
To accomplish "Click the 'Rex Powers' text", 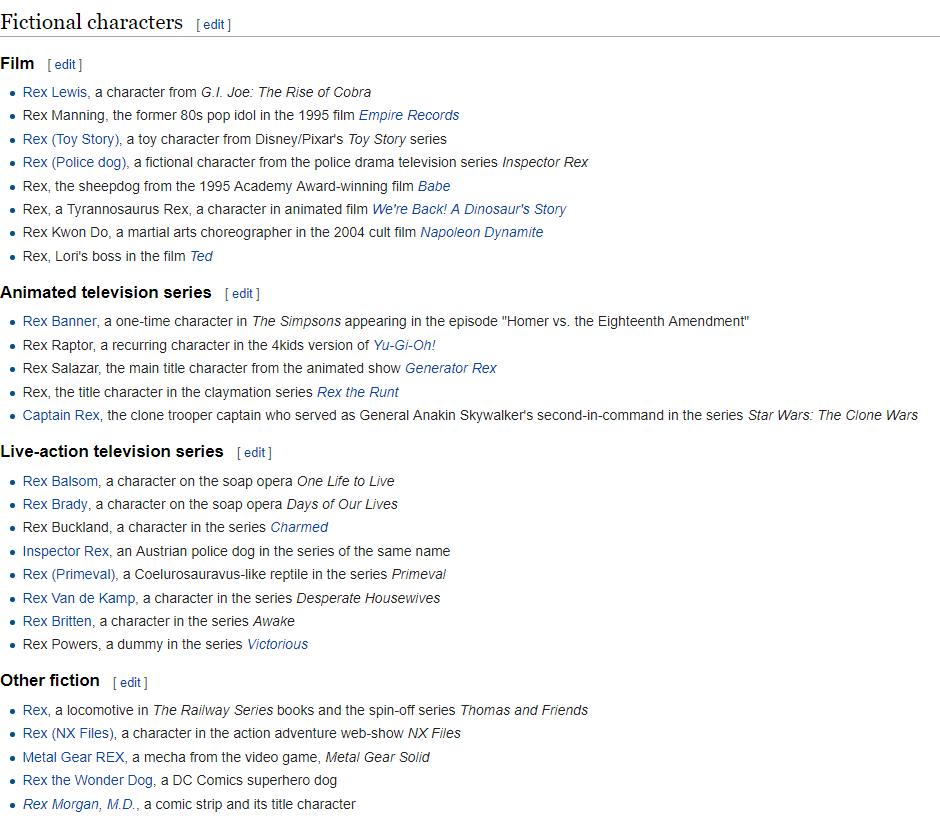I will (61, 645).
